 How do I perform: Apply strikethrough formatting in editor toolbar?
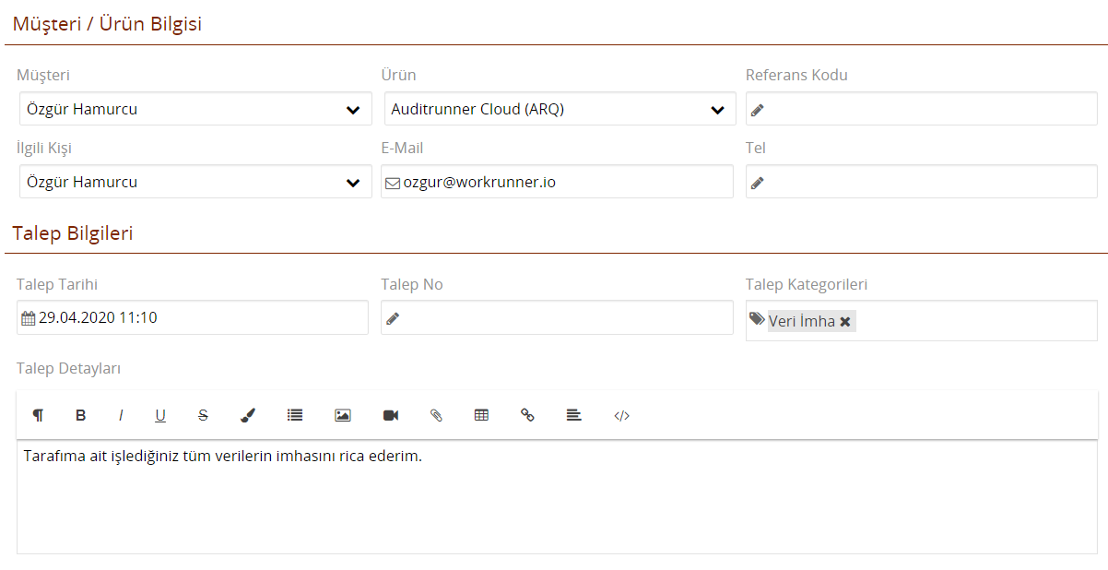203,415
